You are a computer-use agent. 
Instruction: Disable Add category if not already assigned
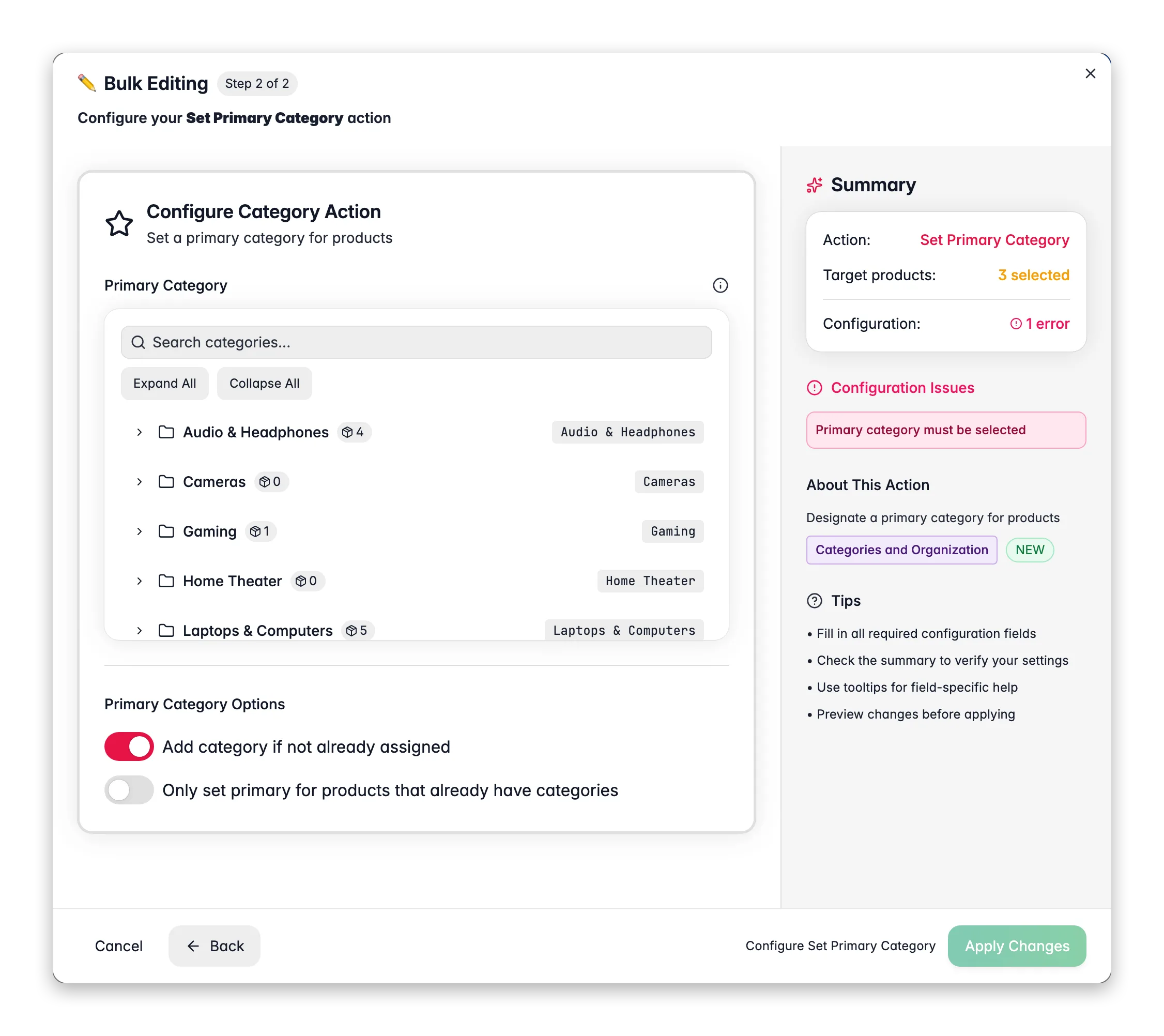click(129, 746)
